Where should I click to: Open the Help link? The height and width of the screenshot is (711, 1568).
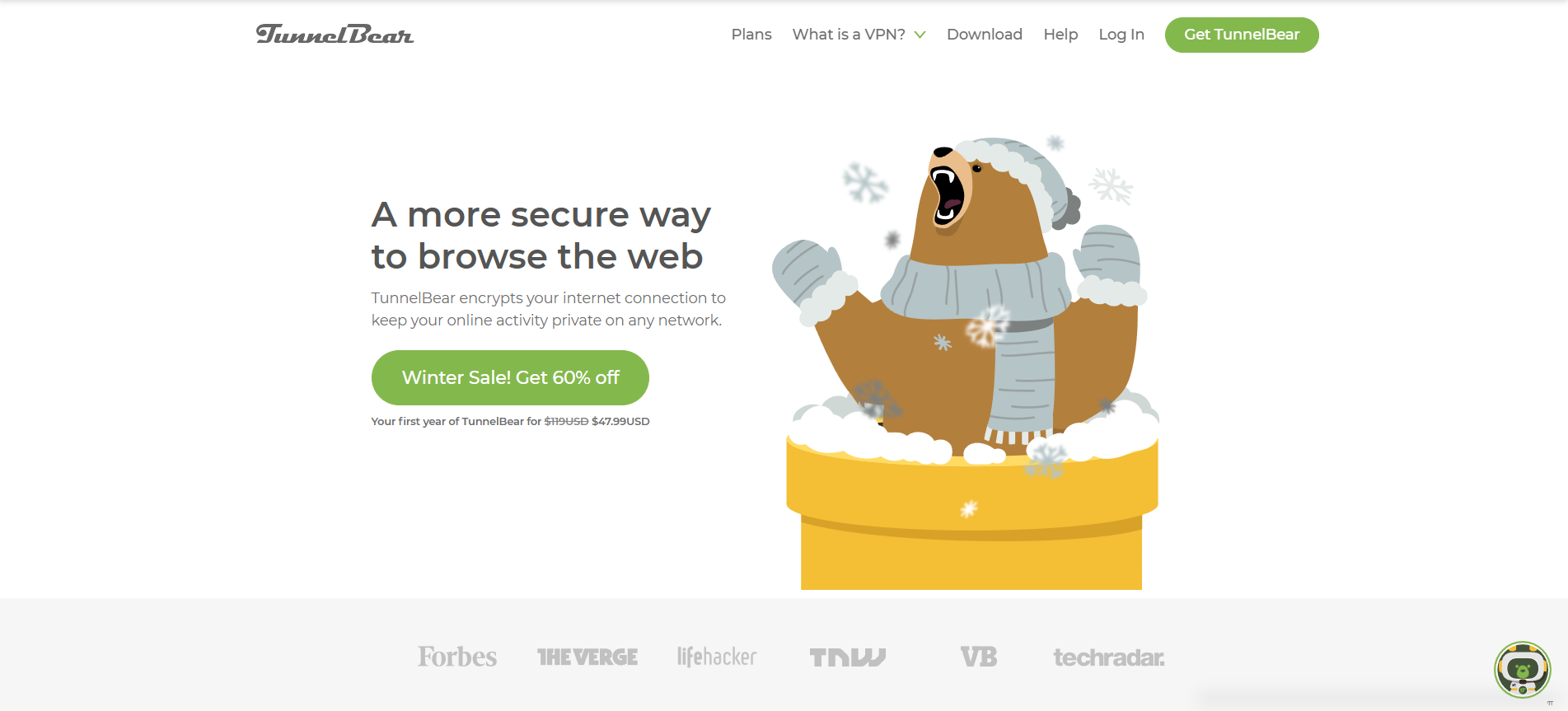click(1060, 34)
